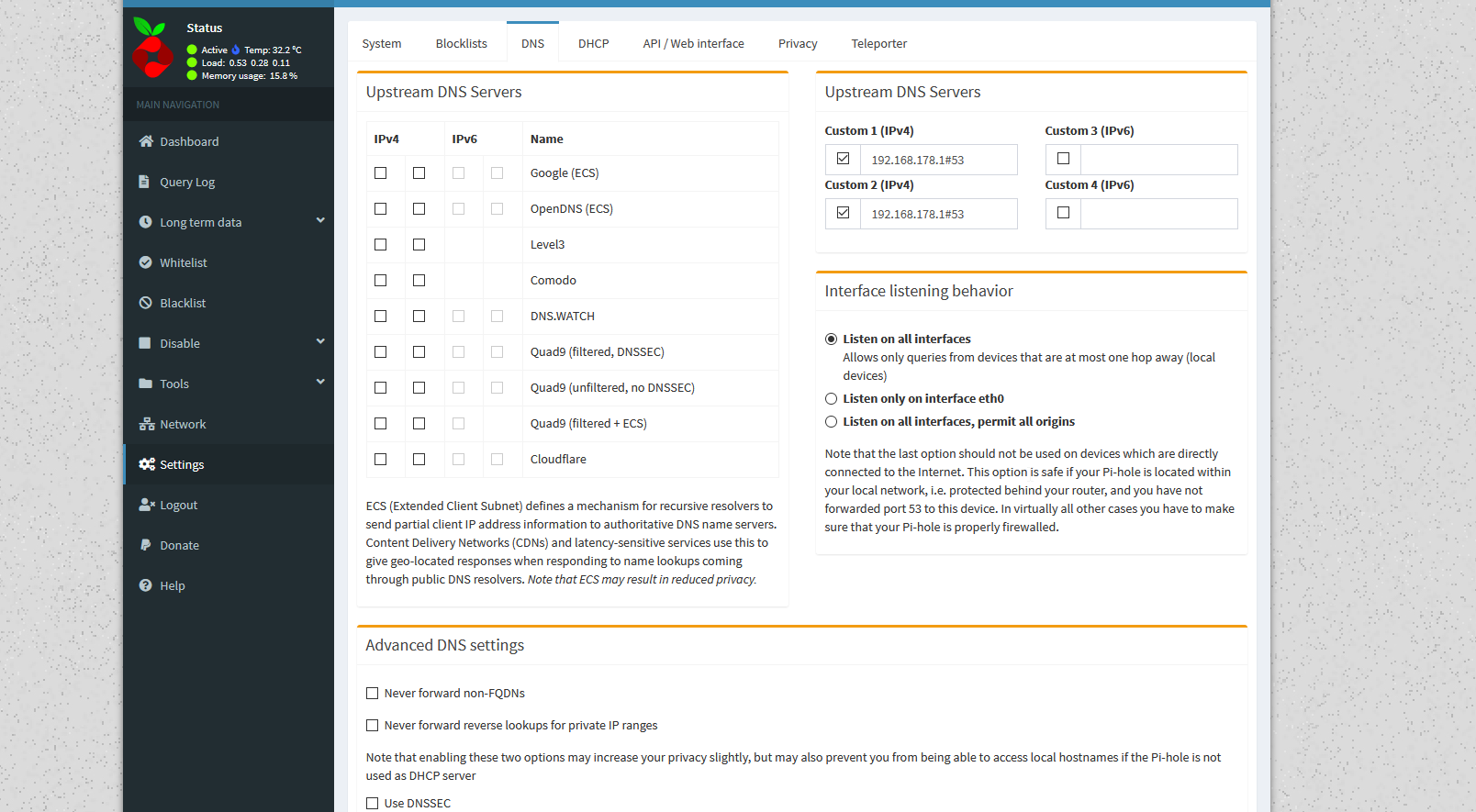Go to the Blacklist page

coord(183,303)
